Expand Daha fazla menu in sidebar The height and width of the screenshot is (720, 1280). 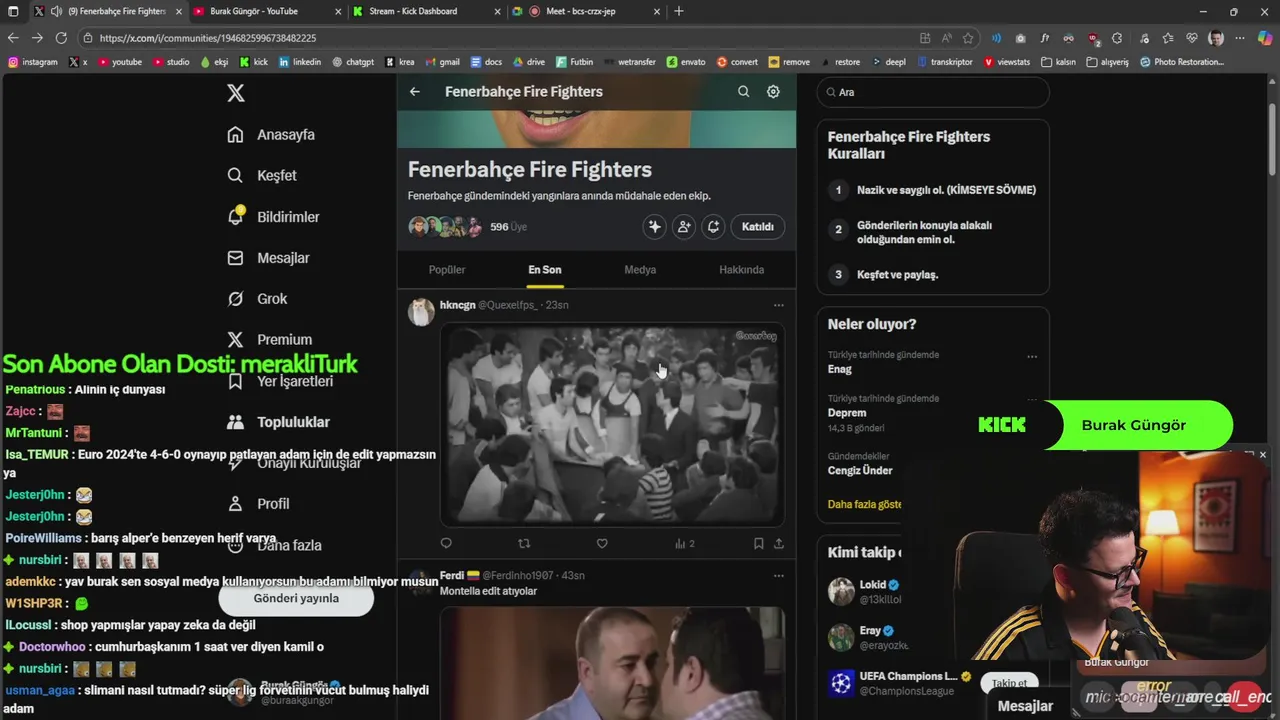(274, 545)
